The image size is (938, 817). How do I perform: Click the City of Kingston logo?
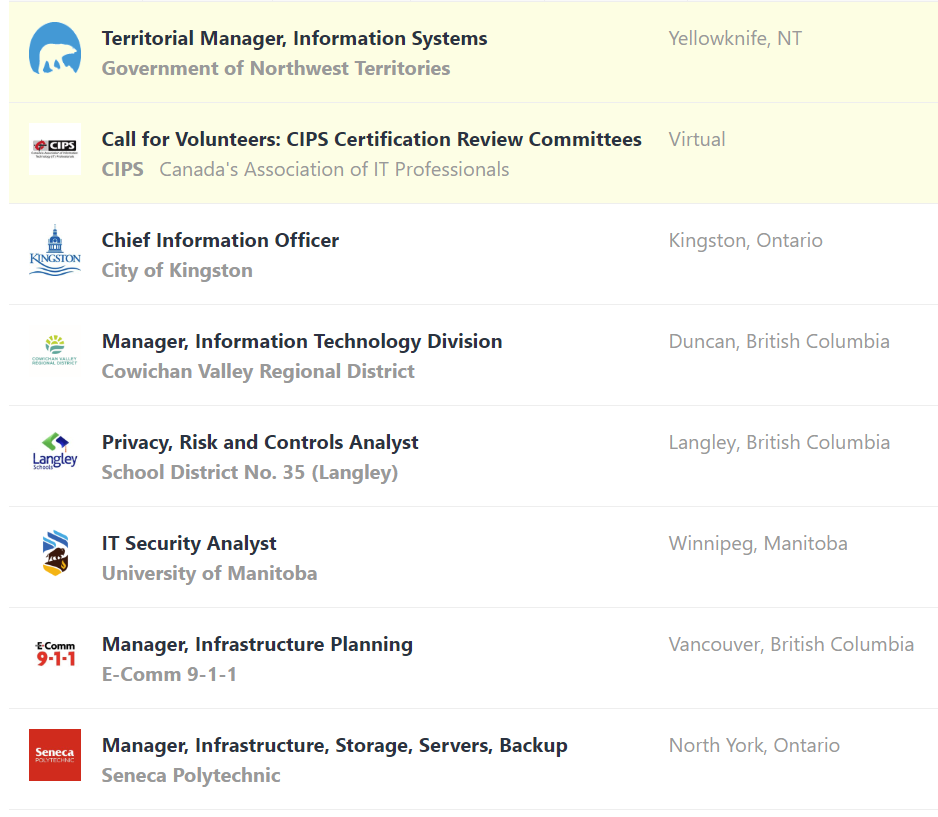click(55, 251)
